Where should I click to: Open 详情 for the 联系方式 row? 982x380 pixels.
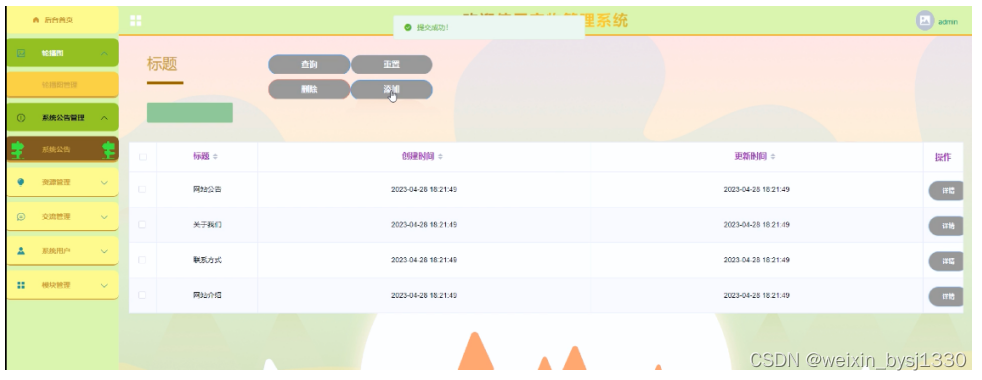pyautogui.click(x=946, y=261)
